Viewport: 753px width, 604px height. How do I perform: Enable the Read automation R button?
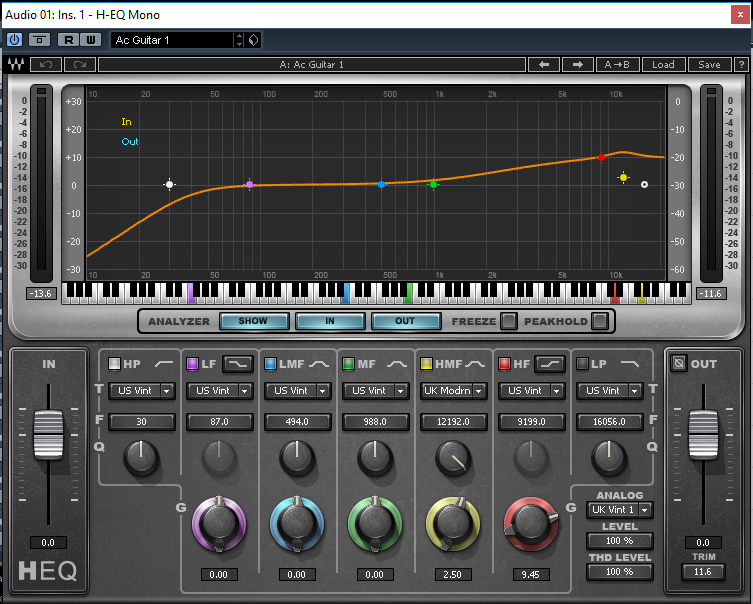69,40
